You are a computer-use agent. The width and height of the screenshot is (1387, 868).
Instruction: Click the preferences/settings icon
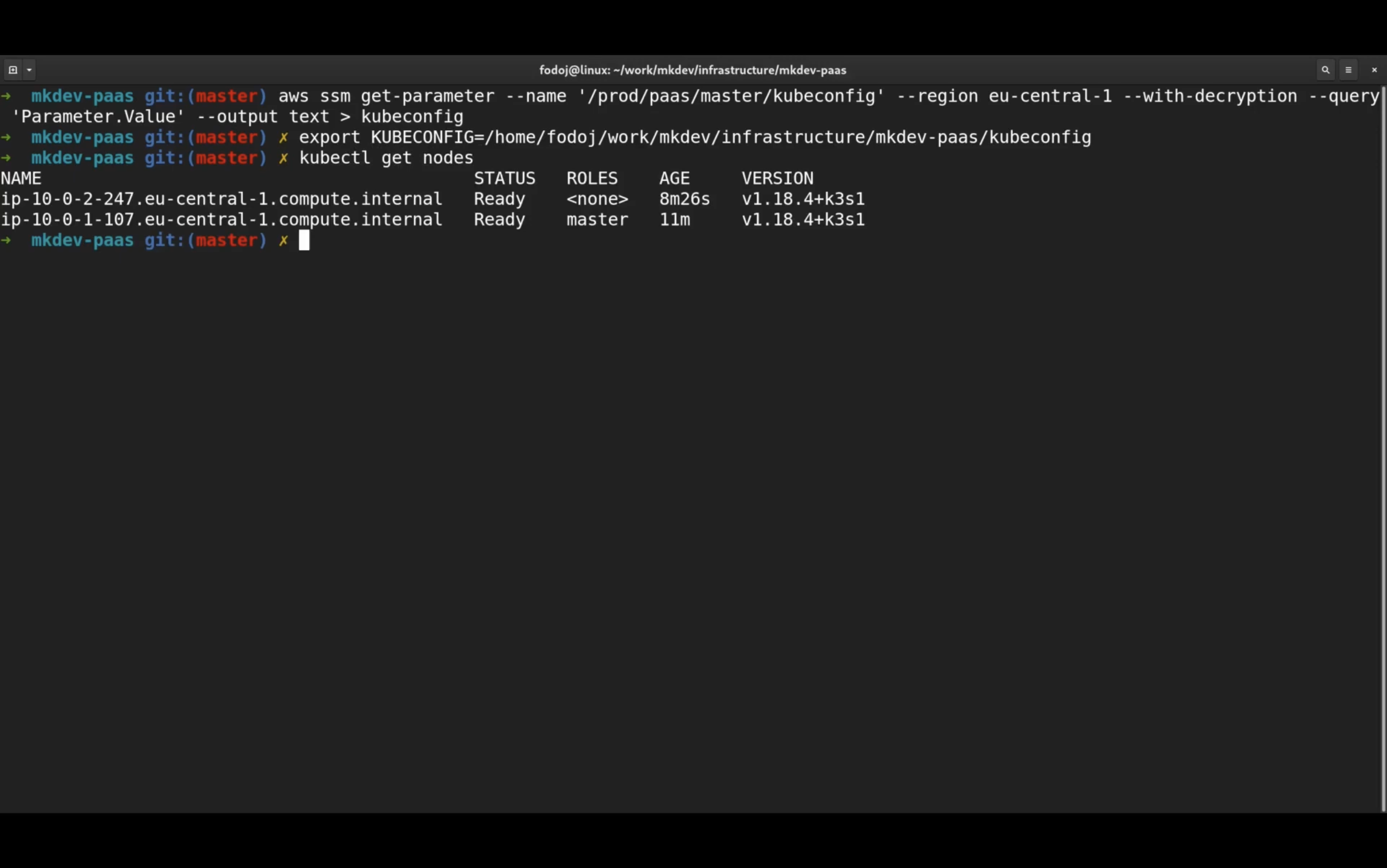pos(1348,69)
